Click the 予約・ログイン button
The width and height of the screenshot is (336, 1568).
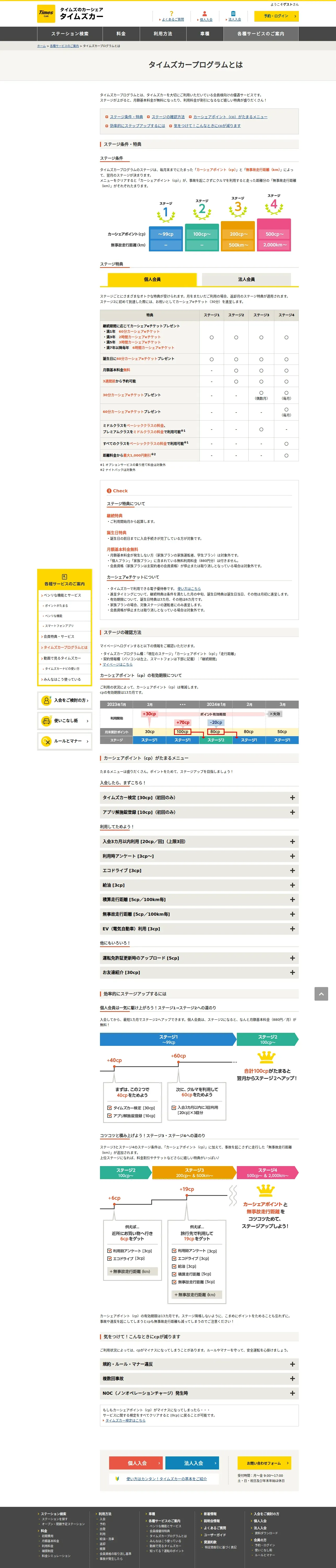click(277, 16)
